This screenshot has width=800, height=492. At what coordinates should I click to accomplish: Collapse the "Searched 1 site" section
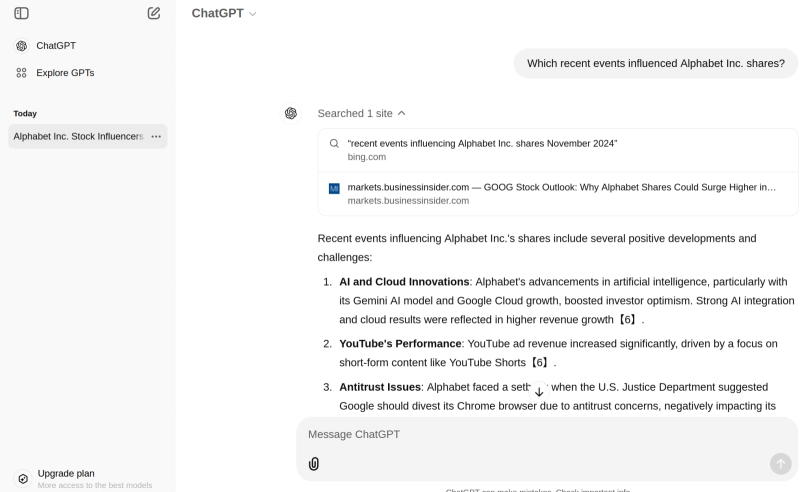tap(362, 113)
